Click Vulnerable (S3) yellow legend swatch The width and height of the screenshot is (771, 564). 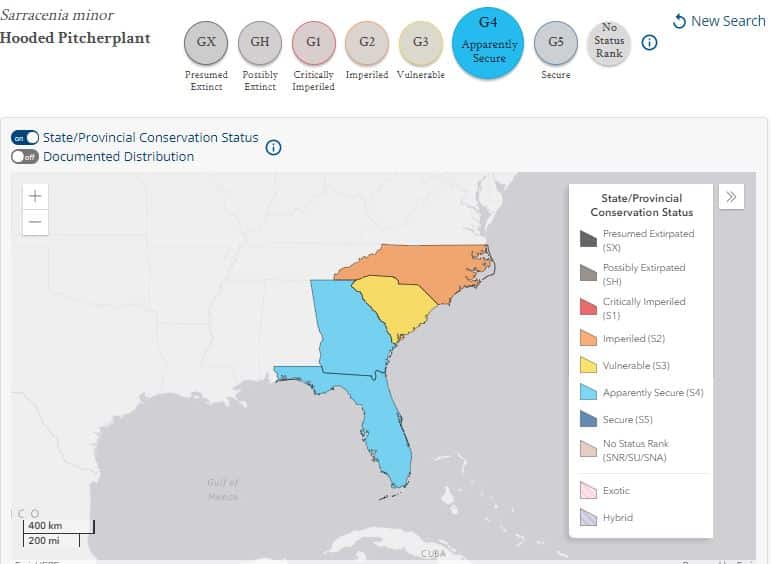point(588,365)
